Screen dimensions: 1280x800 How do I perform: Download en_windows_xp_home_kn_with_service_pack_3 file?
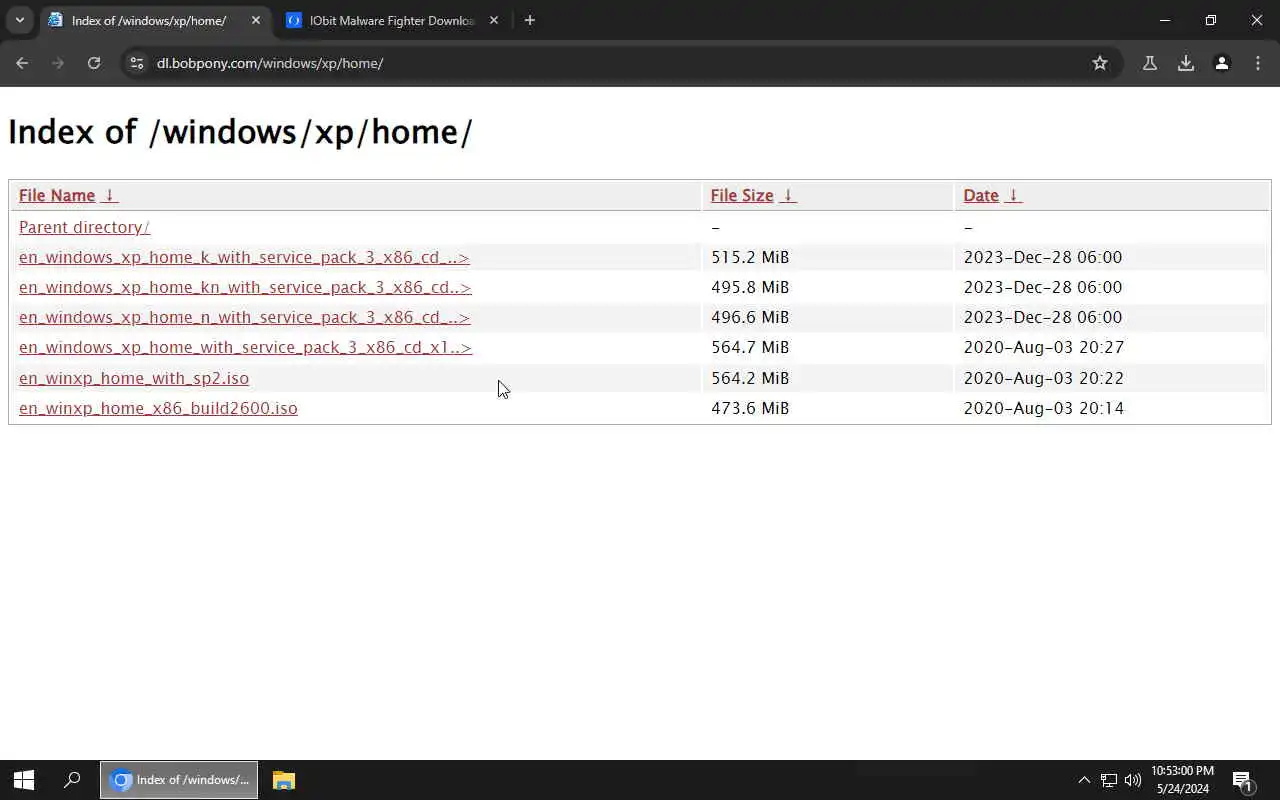pyautogui.click(x=245, y=287)
